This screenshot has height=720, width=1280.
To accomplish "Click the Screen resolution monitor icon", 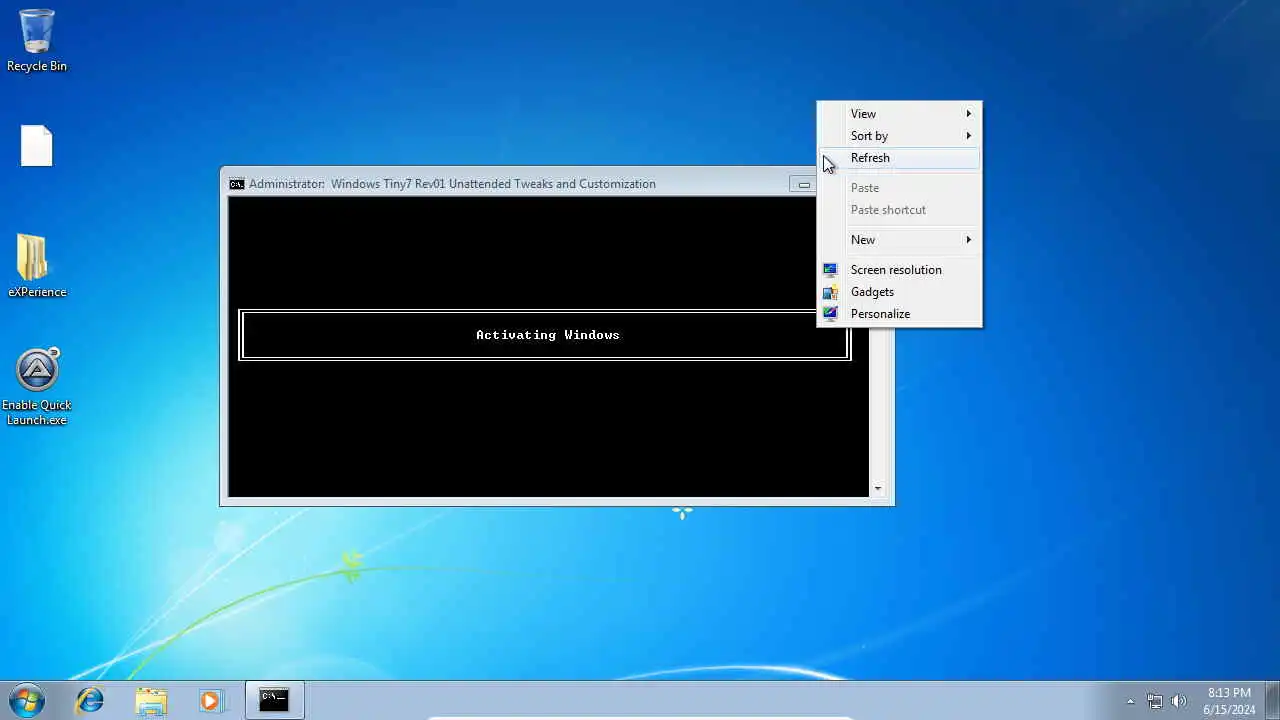I will pos(830,270).
